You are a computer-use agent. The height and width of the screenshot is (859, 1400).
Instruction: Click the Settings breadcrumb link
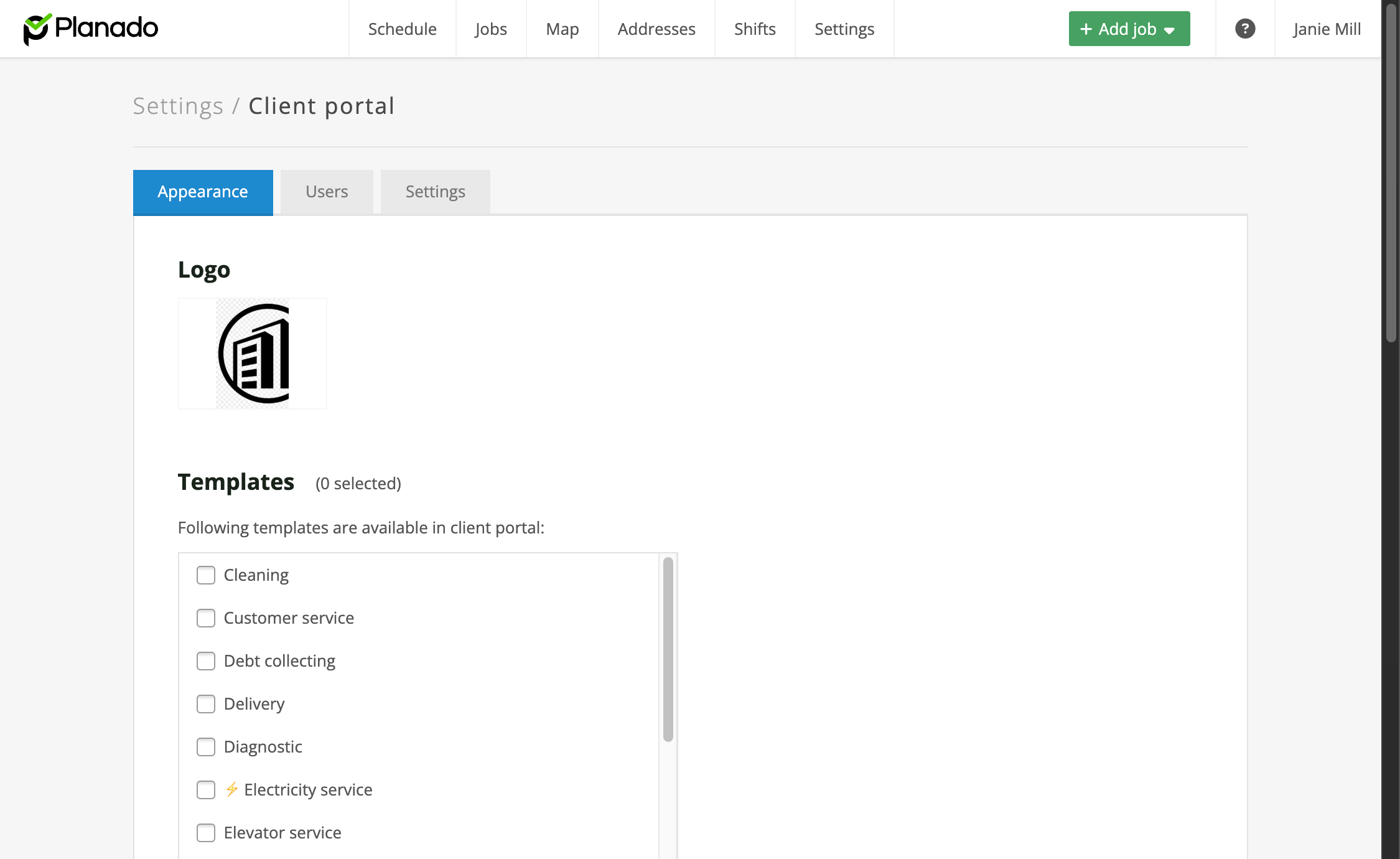(178, 106)
